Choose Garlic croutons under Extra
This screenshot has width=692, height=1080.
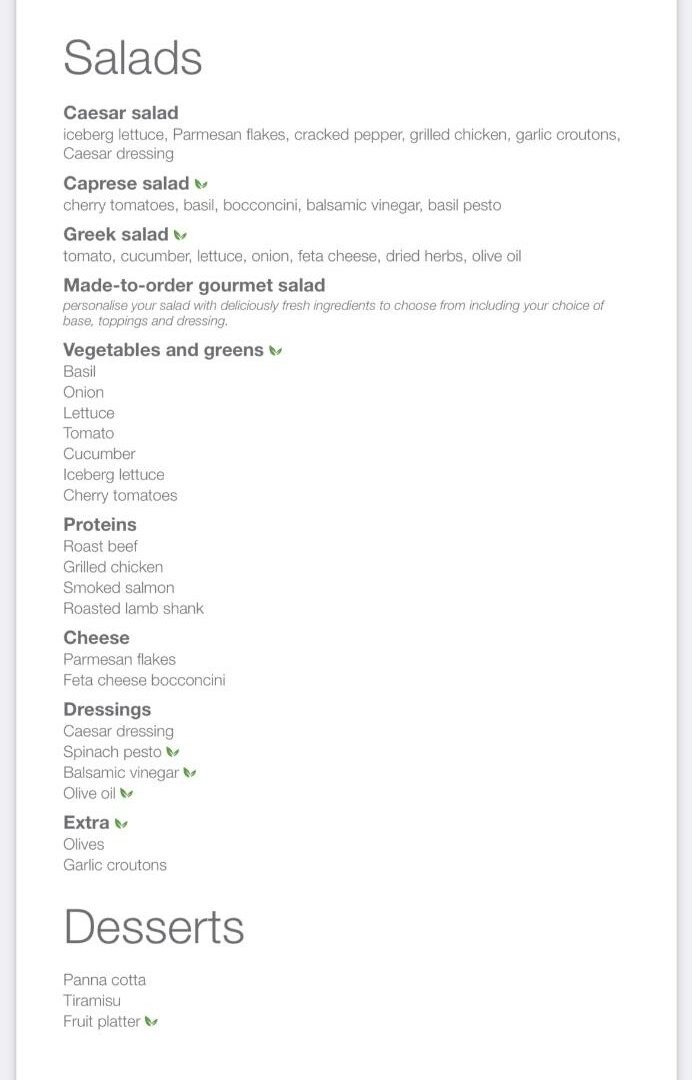coord(115,865)
